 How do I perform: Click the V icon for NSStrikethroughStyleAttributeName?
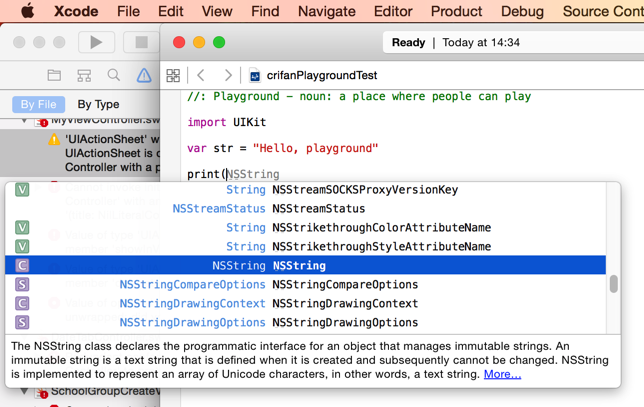[x=22, y=246]
